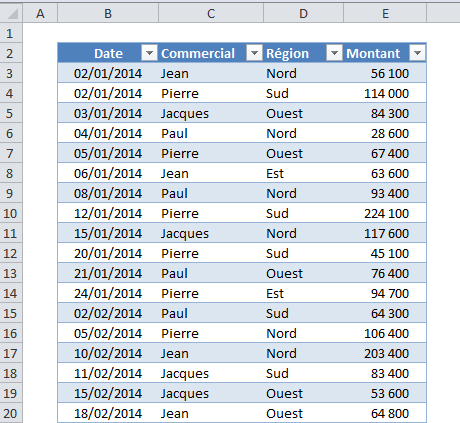Select row 19 header
Image resolution: width=460 pixels, height=423 pixels.
11,393
